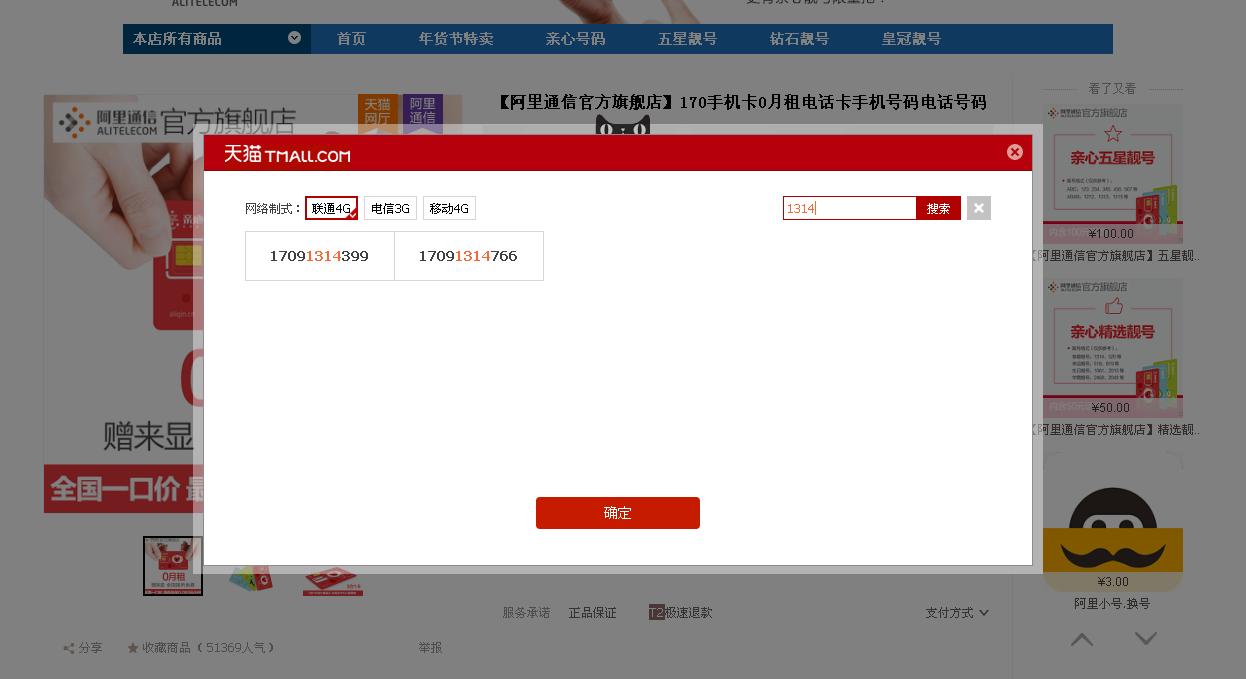Close the Tmall number picker dialog

[1015, 152]
